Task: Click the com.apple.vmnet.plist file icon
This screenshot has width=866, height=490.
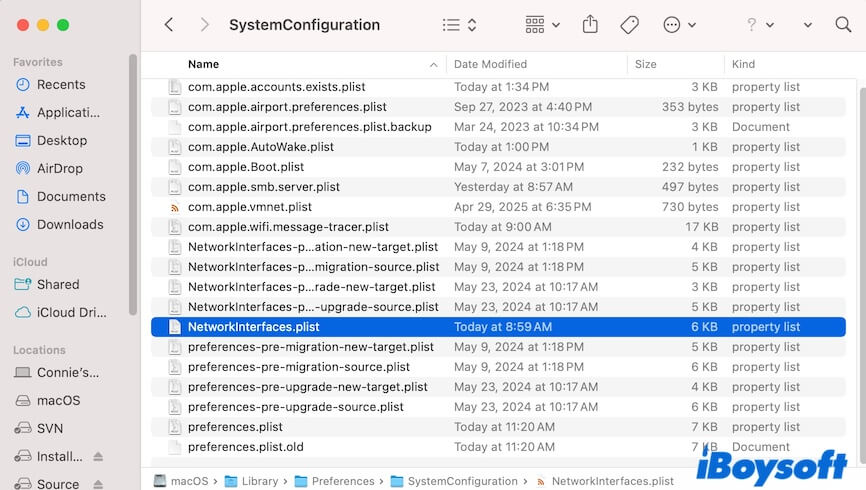Action: (175, 207)
